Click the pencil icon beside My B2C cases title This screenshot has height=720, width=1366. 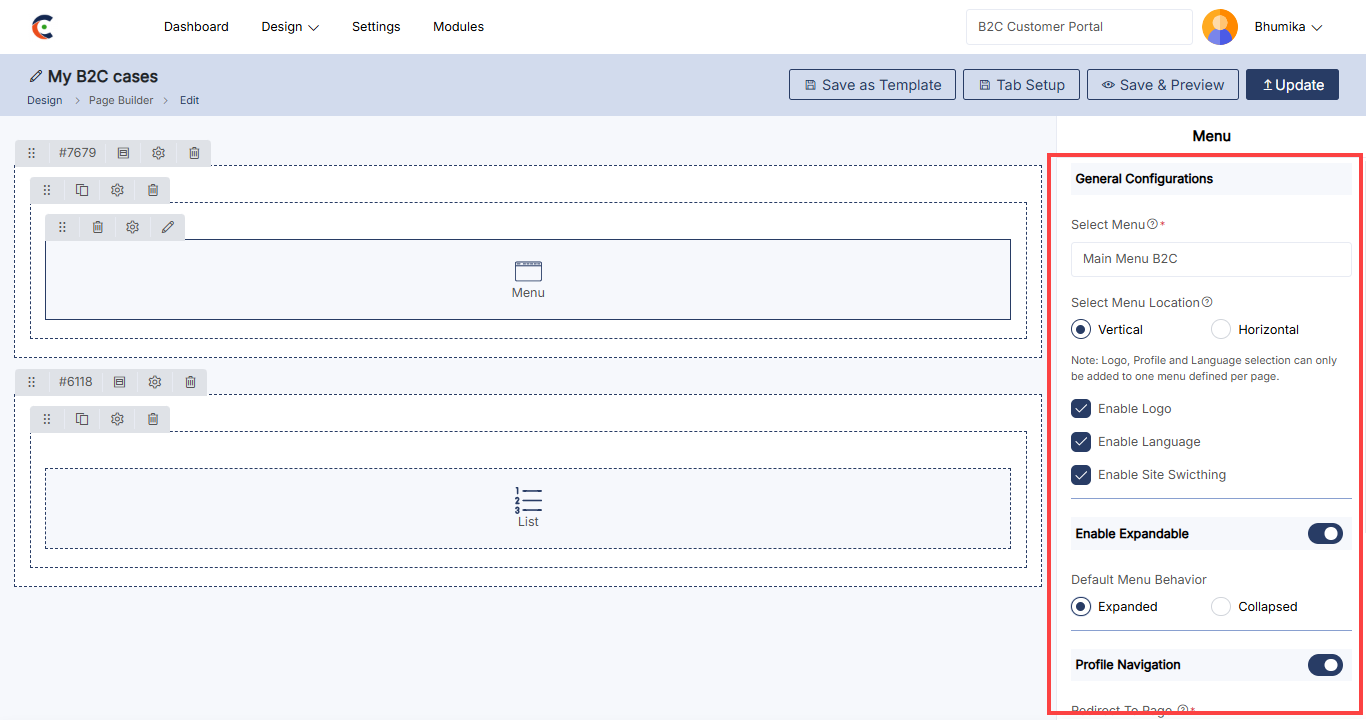pyautogui.click(x=36, y=77)
